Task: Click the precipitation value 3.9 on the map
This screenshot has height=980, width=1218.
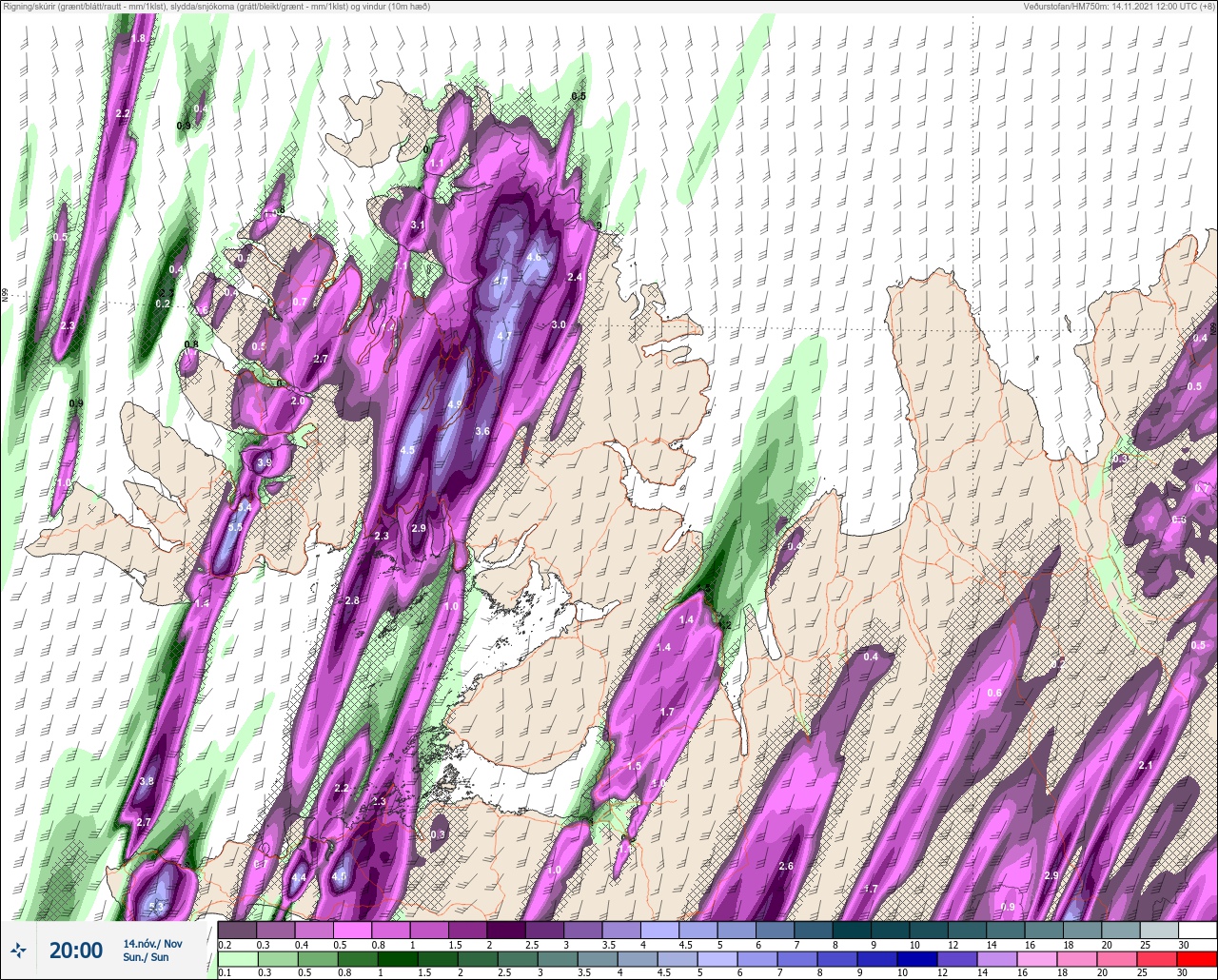Action: tap(265, 462)
